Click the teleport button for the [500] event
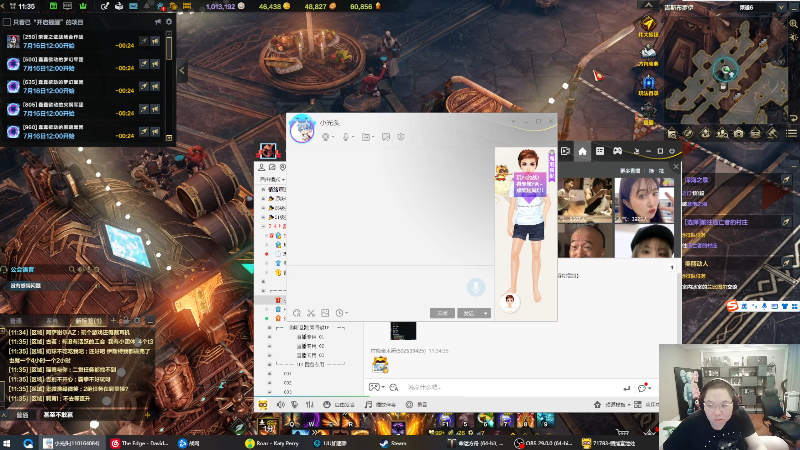Viewport: 800px width, 450px height. click(144, 64)
